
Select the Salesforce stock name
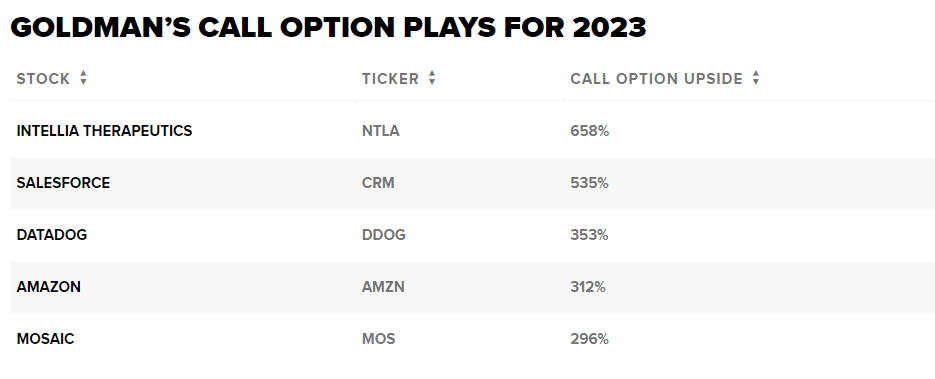point(63,182)
